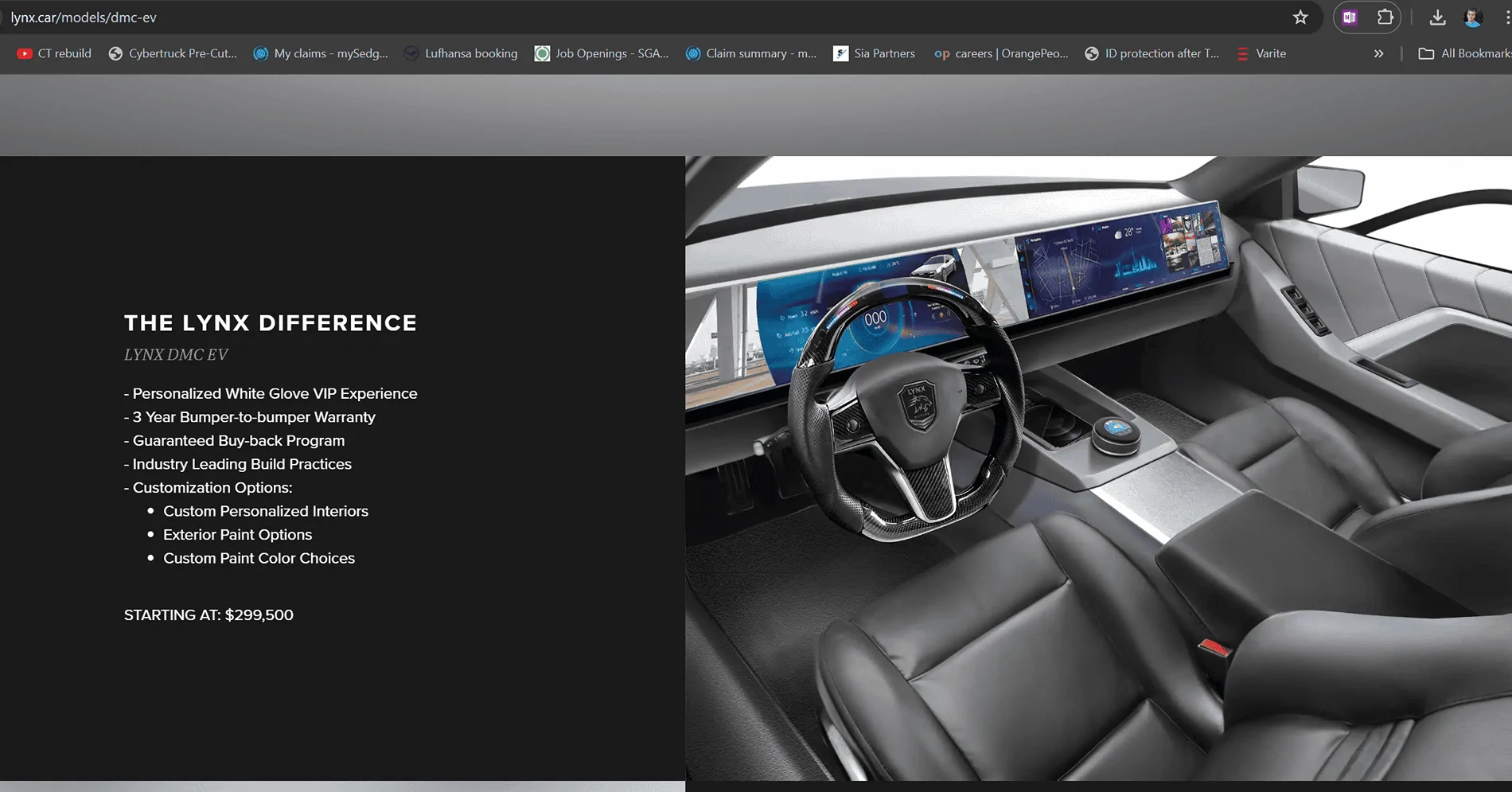The height and width of the screenshot is (792, 1512).
Task: Click the Varite favicon
Action: click(1242, 54)
